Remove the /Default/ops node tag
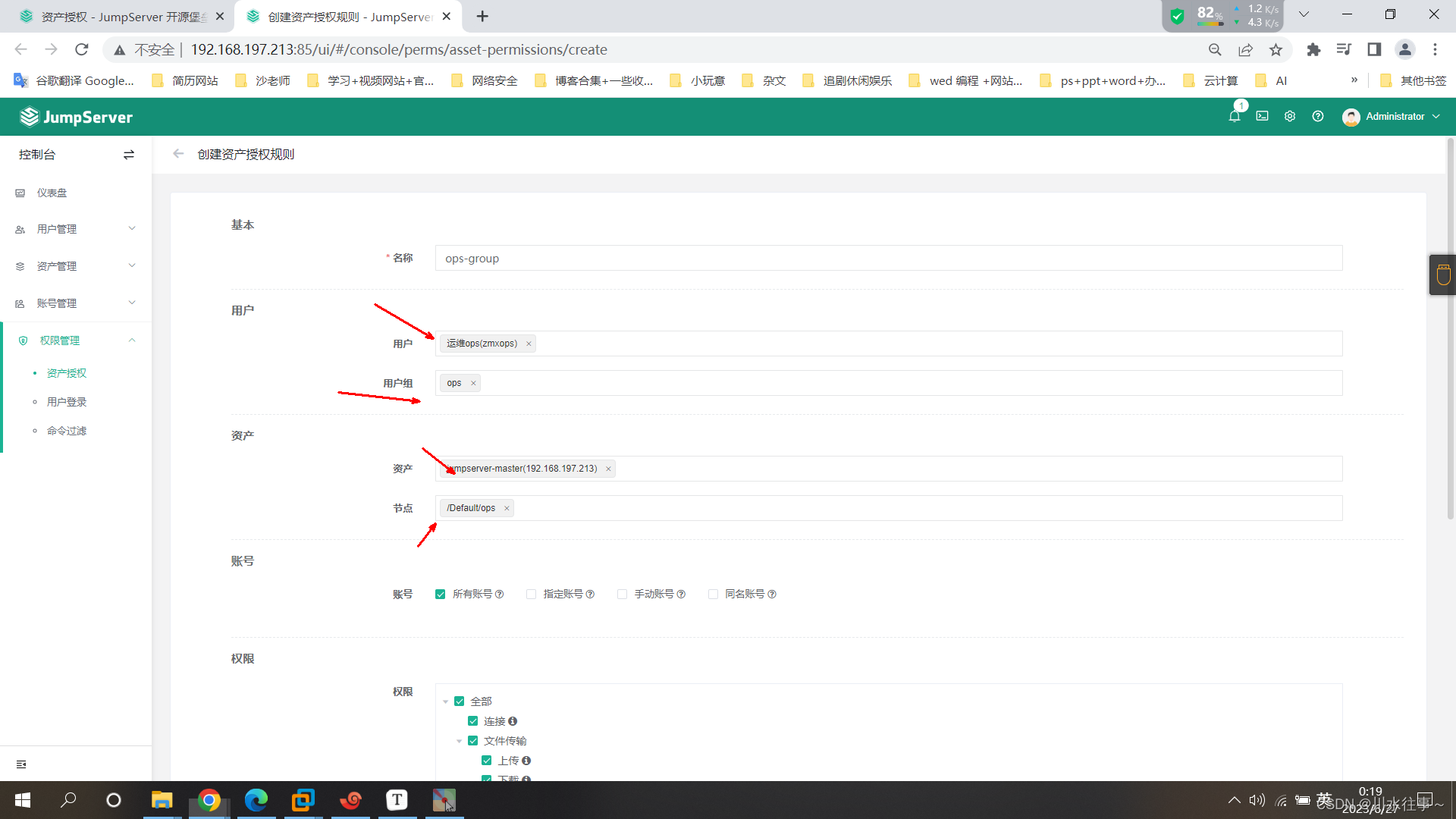 tap(507, 509)
